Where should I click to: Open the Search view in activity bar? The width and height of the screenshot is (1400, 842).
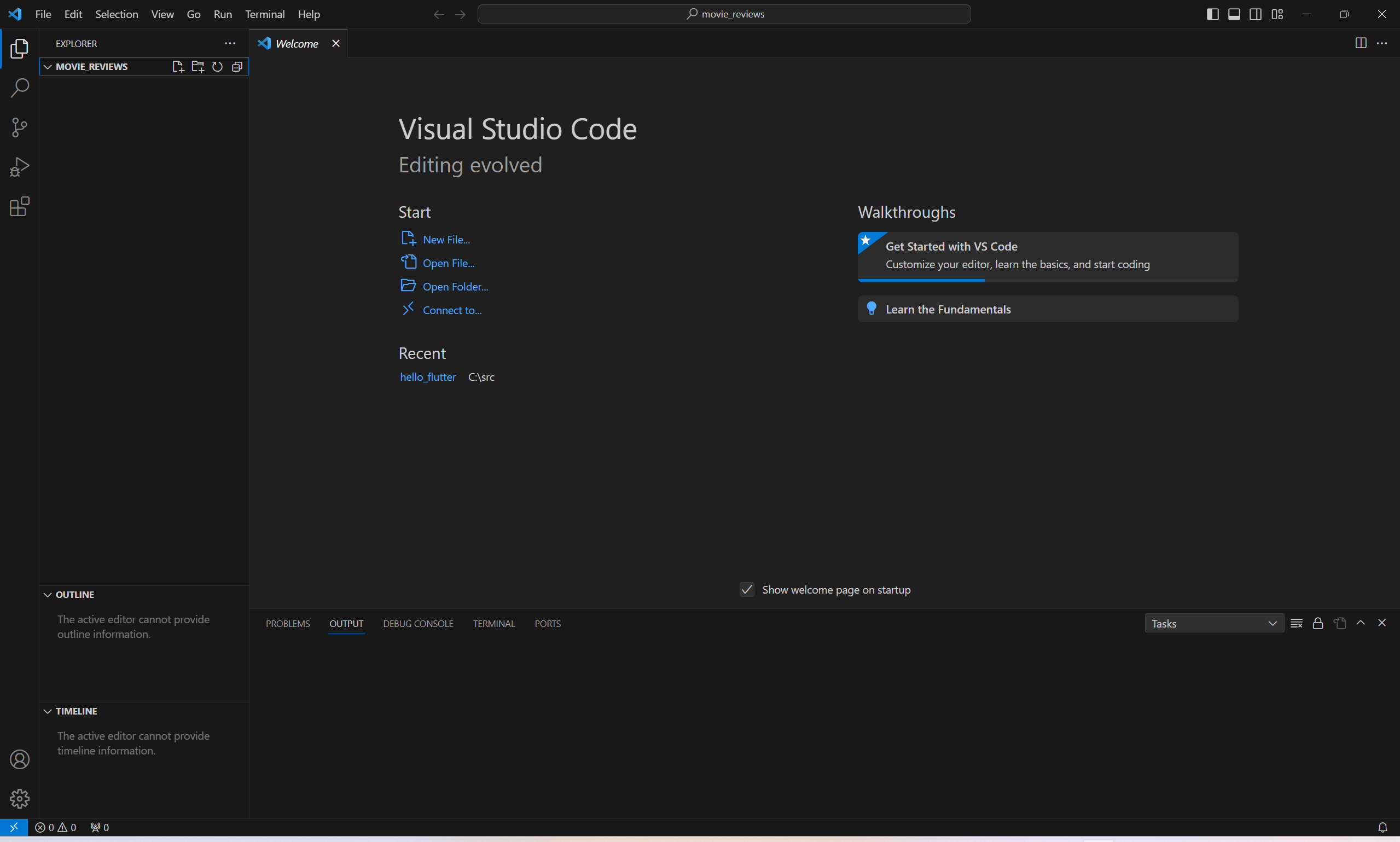19,88
